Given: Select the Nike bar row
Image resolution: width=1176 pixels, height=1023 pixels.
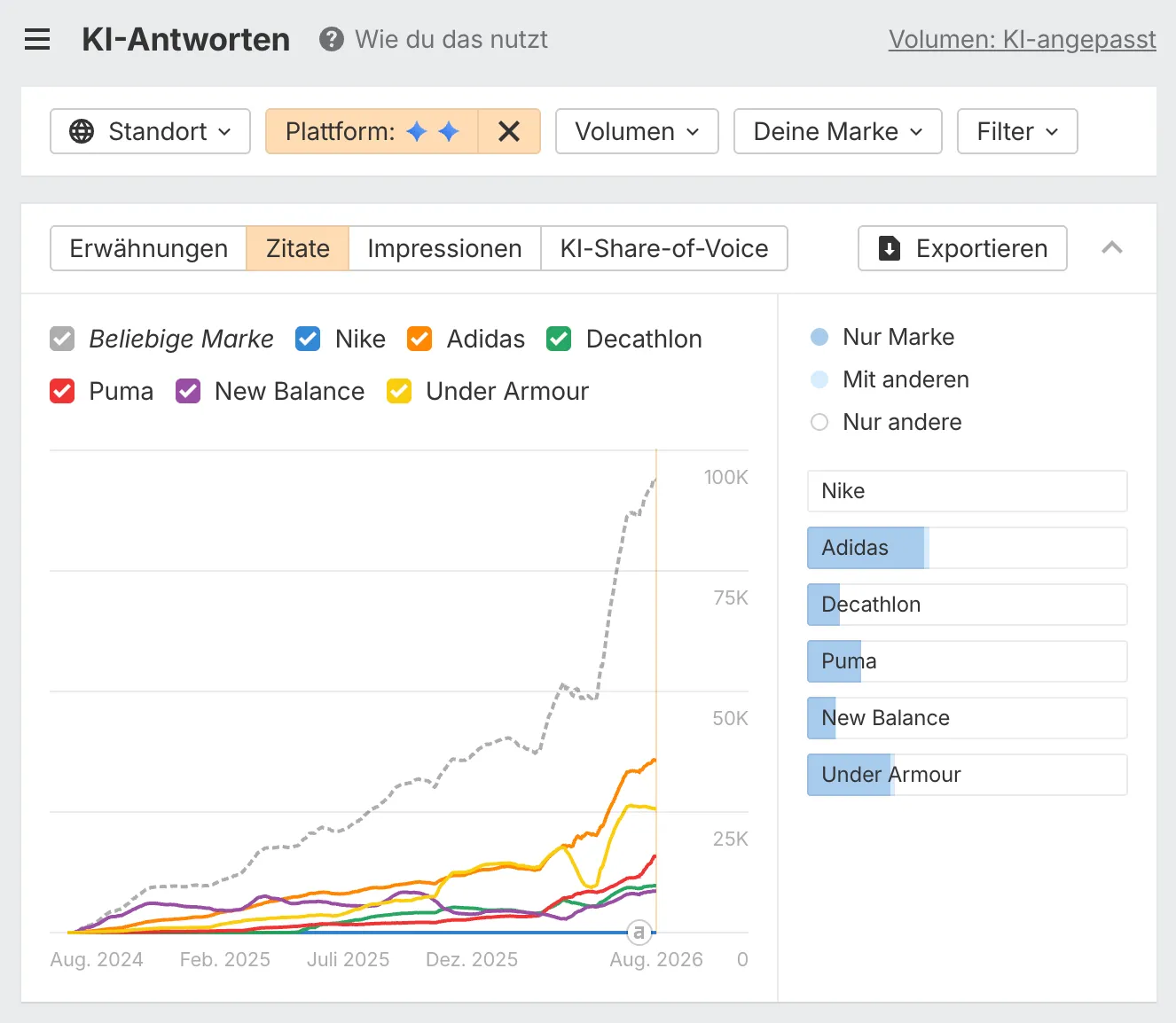Looking at the screenshot, I should (968, 491).
